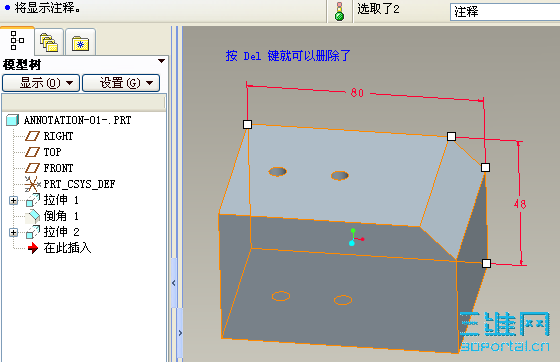560x362 pixels.
Task: Select PRT_CSYS_DEF coordinate system
Action: click(79, 184)
